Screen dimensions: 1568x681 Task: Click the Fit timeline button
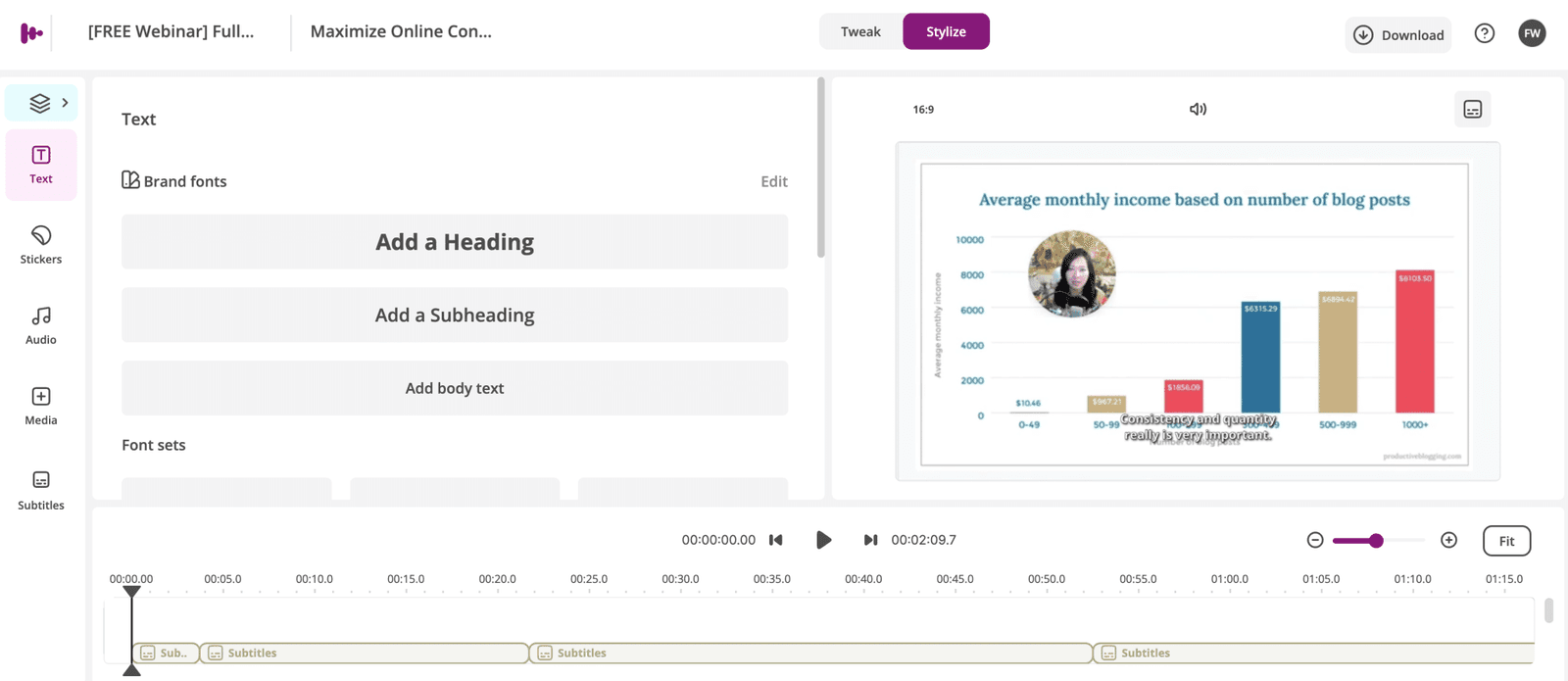[1506, 541]
